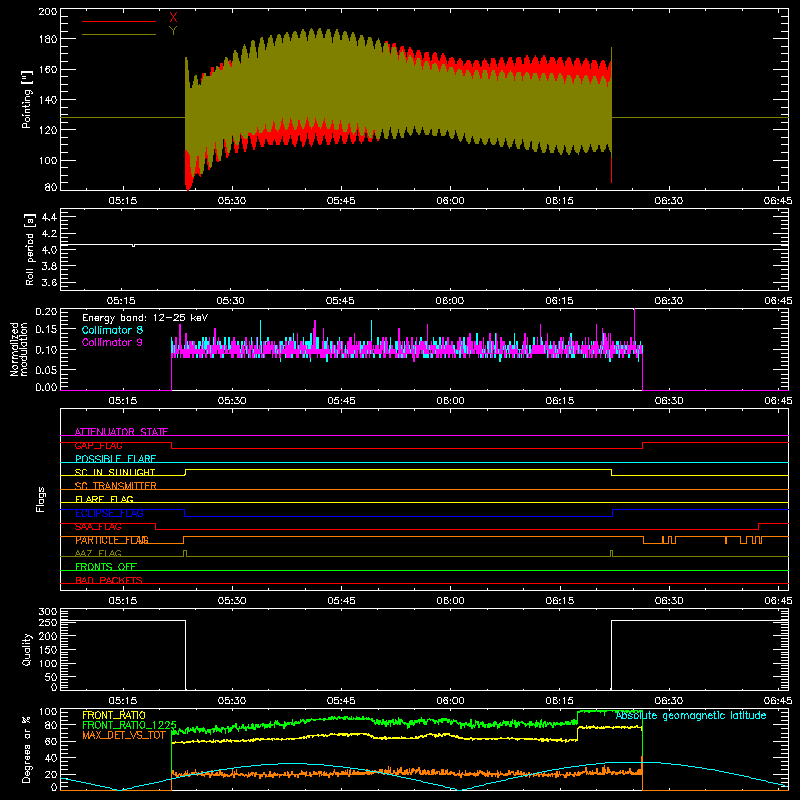Click the 160 tick on the Pointing axis
800x800 pixels.
pos(48,69)
